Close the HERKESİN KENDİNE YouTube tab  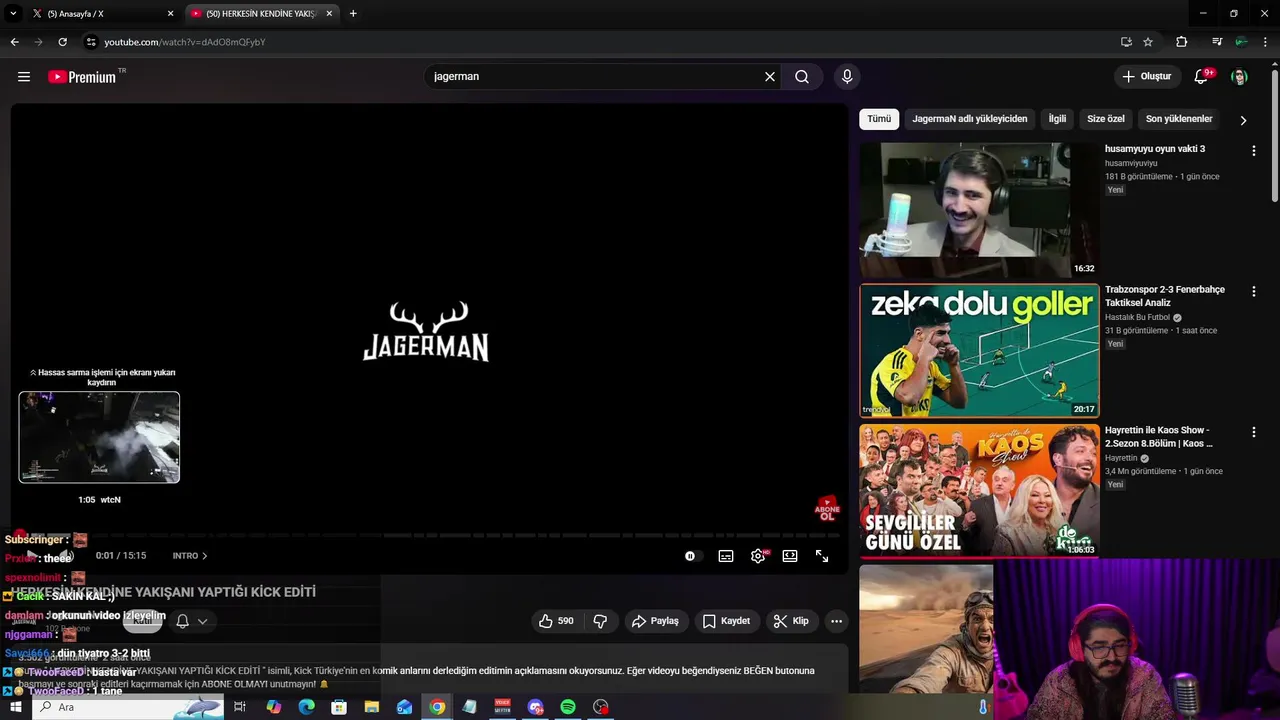coord(329,14)
